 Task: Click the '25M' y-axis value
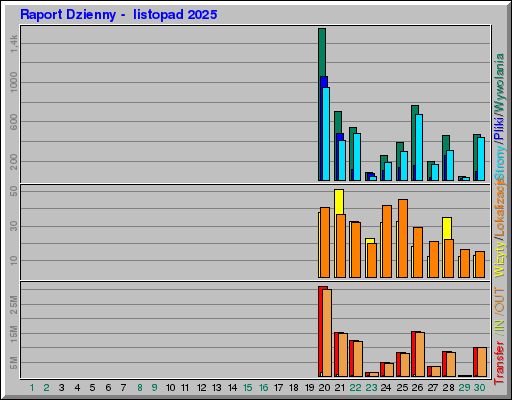14,304
